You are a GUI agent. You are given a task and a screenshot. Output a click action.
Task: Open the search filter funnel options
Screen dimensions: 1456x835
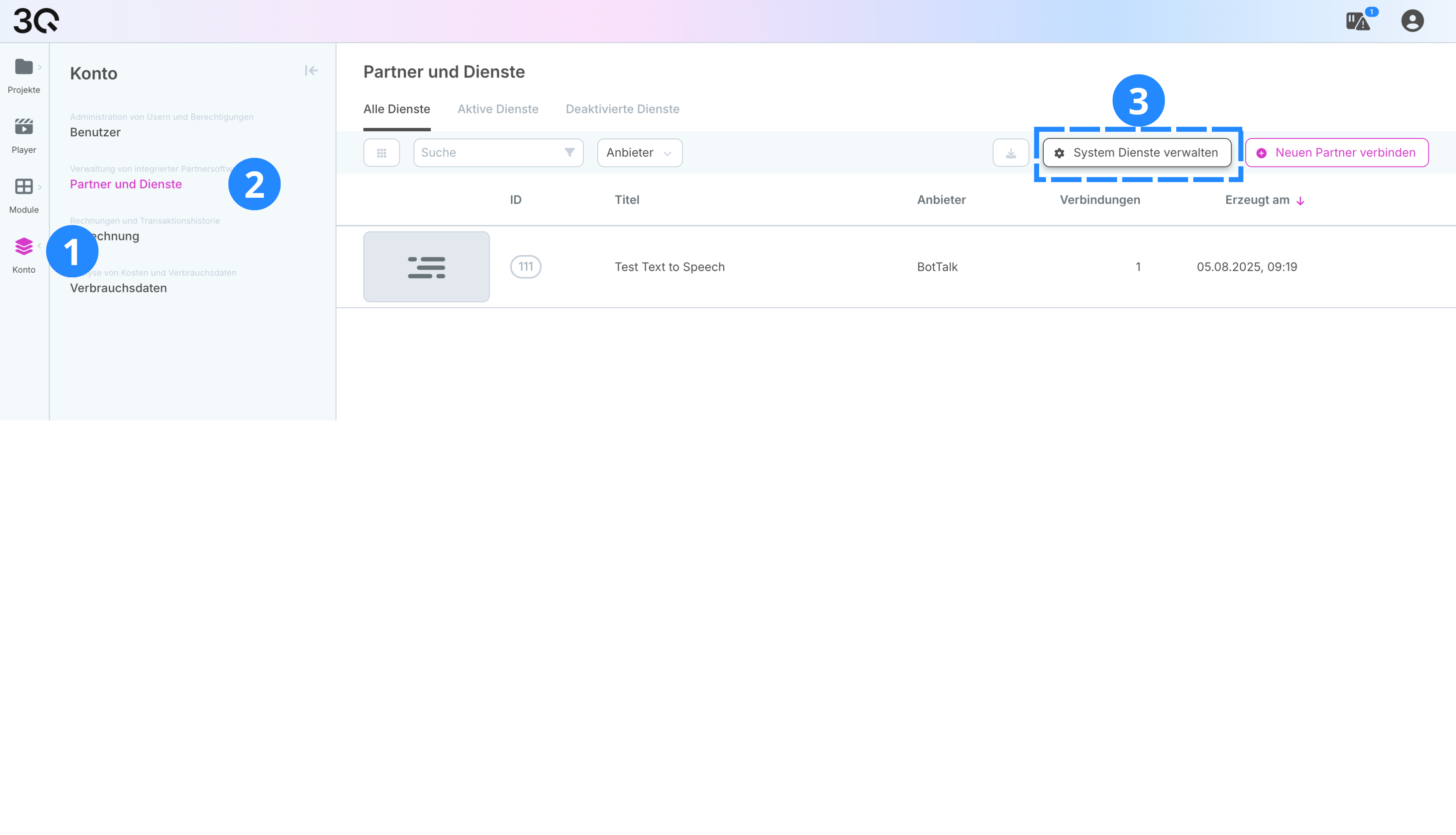tap(569, 152)
